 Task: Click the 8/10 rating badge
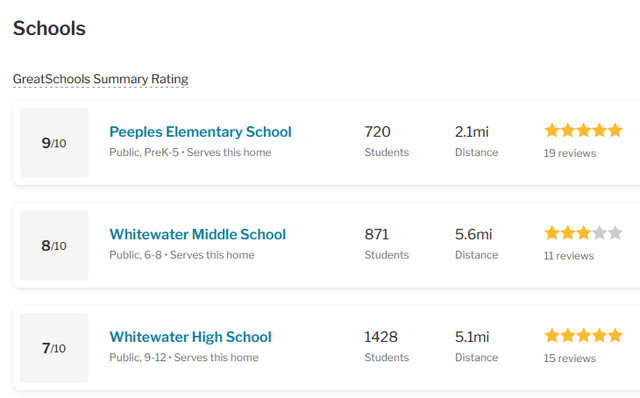pyautogui.click(x=54, y=245)
